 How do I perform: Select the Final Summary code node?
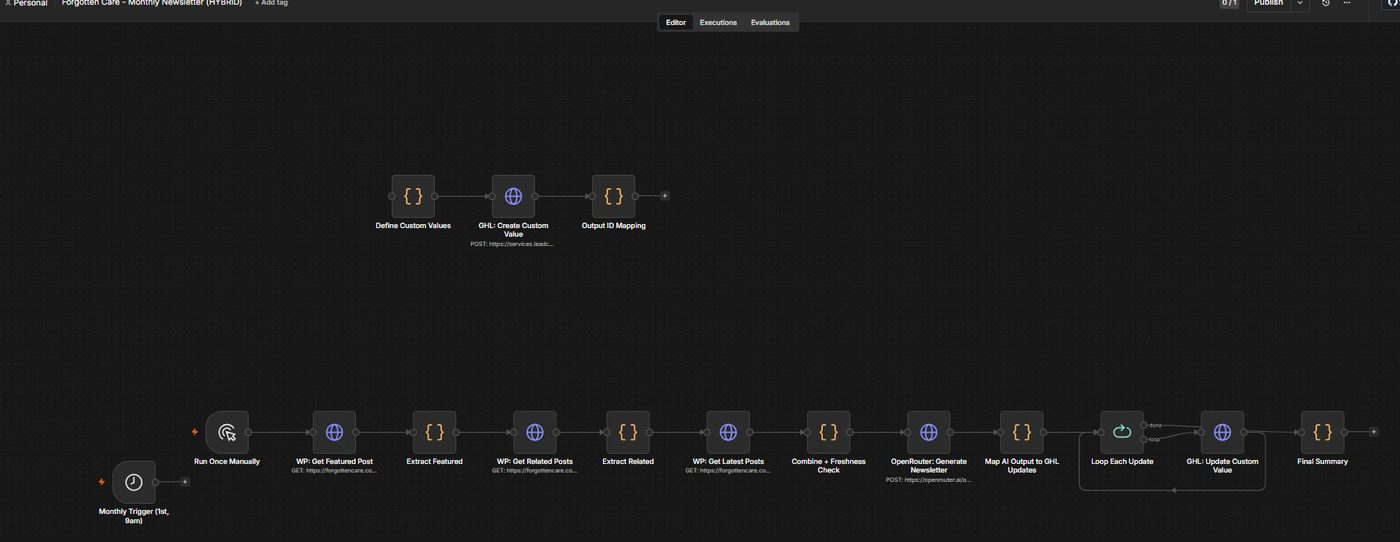(1323, 432)
